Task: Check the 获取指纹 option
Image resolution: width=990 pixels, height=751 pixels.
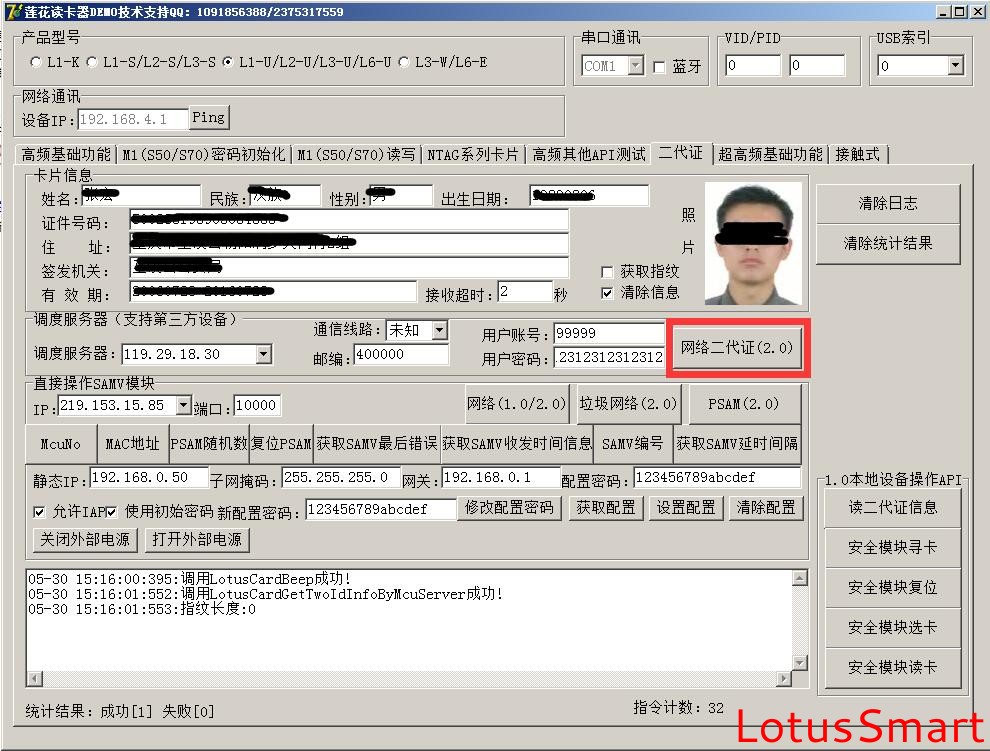Action: pyautogui.click(x=607, y=272)
